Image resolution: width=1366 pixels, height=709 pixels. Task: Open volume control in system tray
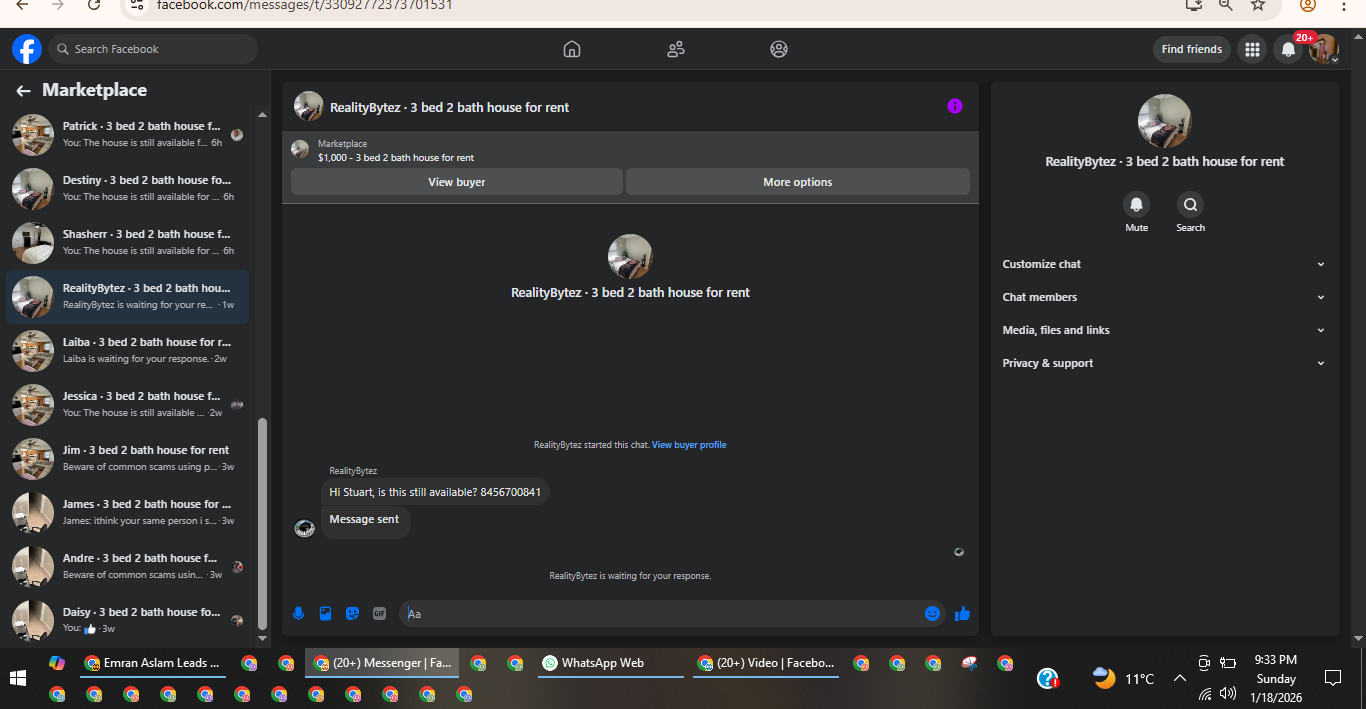point(1228,693)
